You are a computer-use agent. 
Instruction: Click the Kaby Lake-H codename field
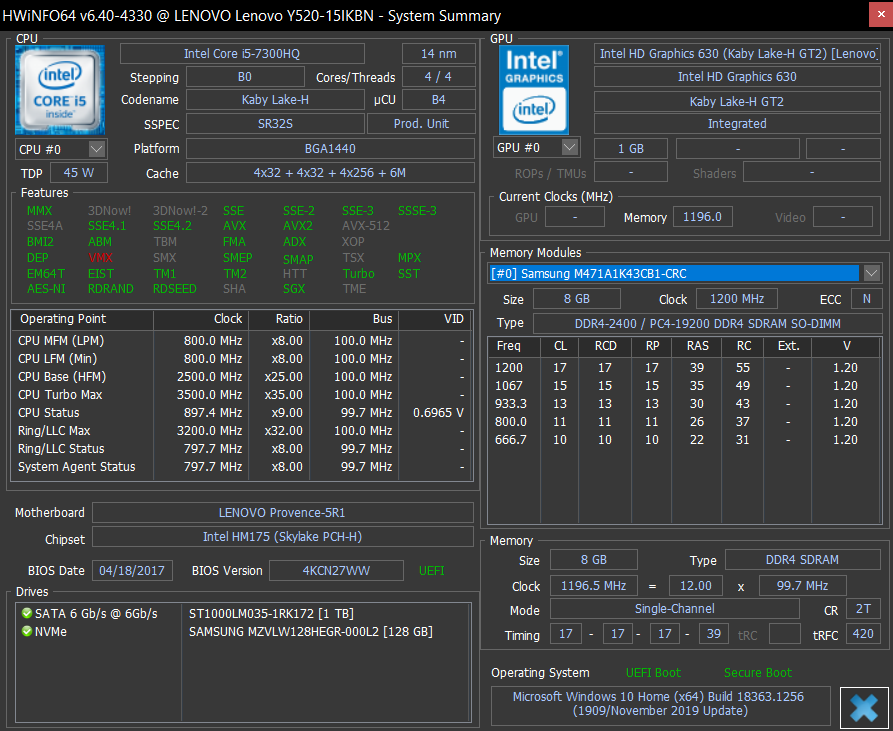(x=275, y=100)
